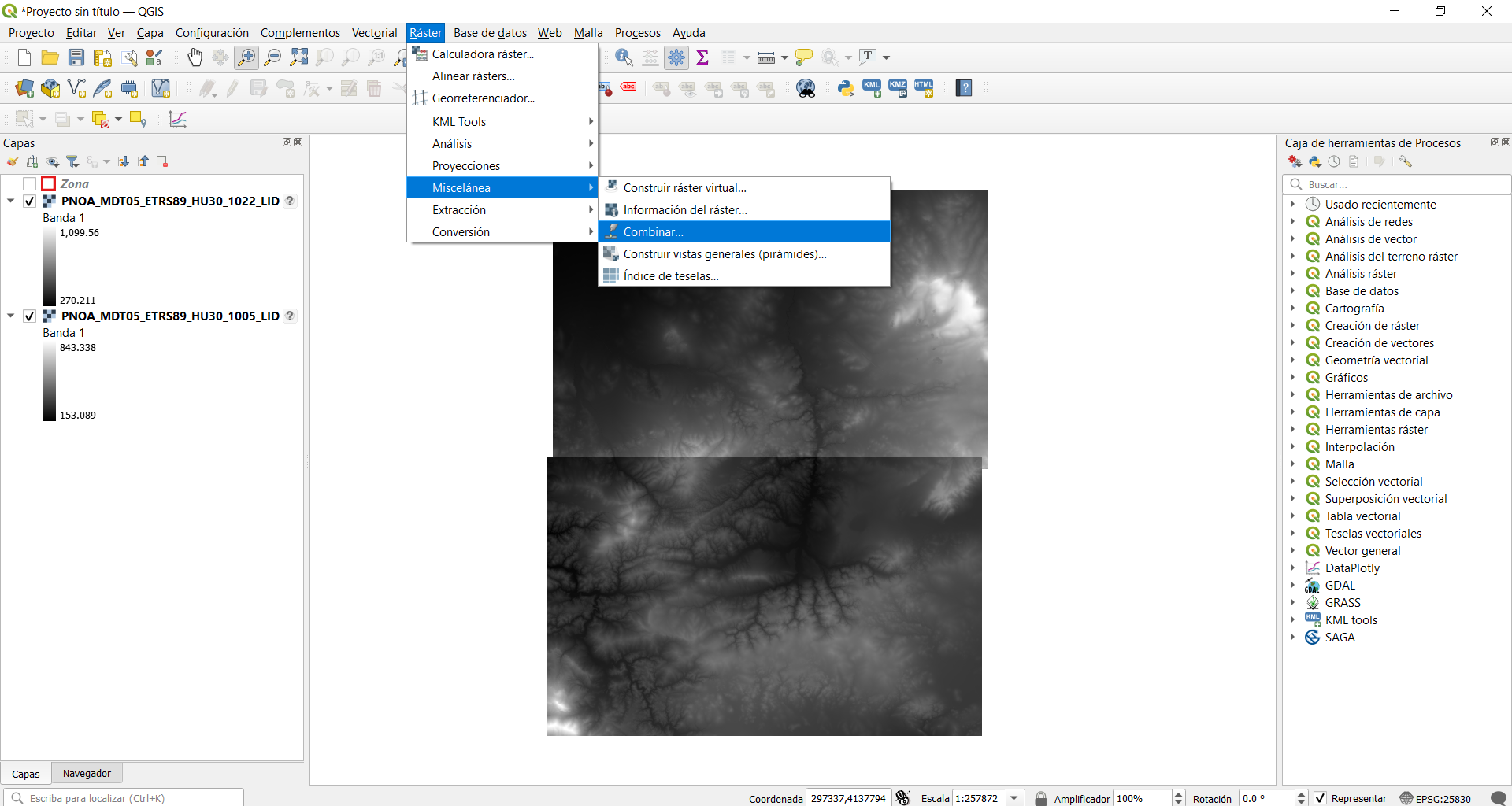
Task: Hide the PNOA_MDT05_ETRS89_HU30_1022_LID layer
Action: click(30, 201)
